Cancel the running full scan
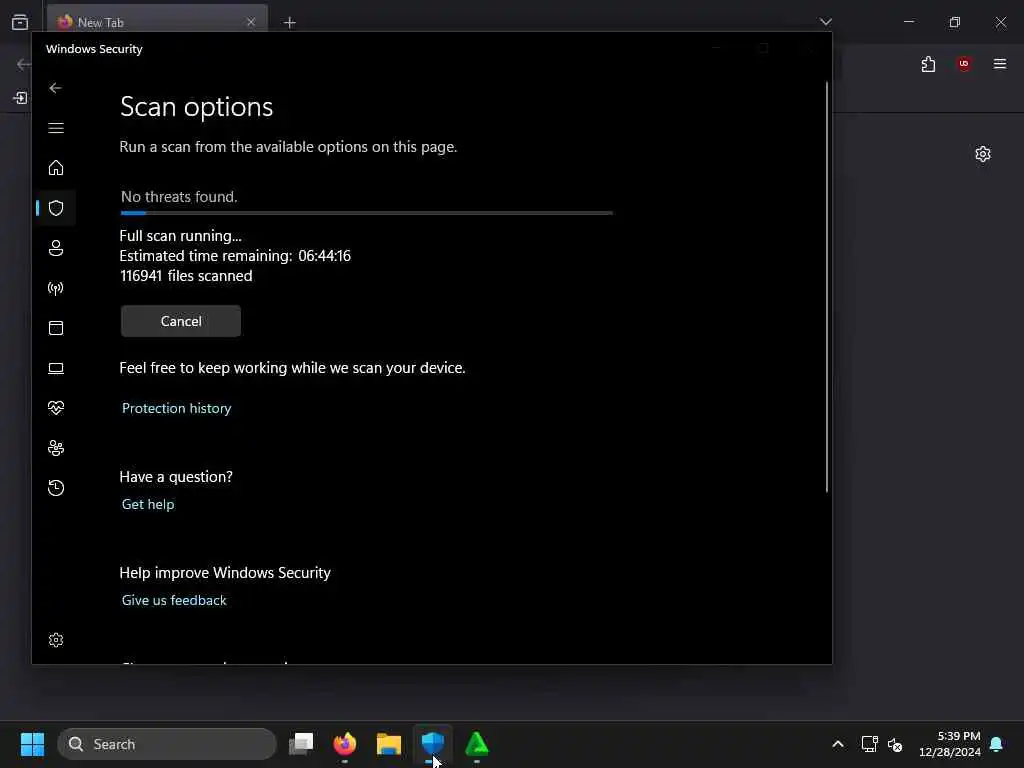The image size is (1024, 768). [x=181, y=321]
